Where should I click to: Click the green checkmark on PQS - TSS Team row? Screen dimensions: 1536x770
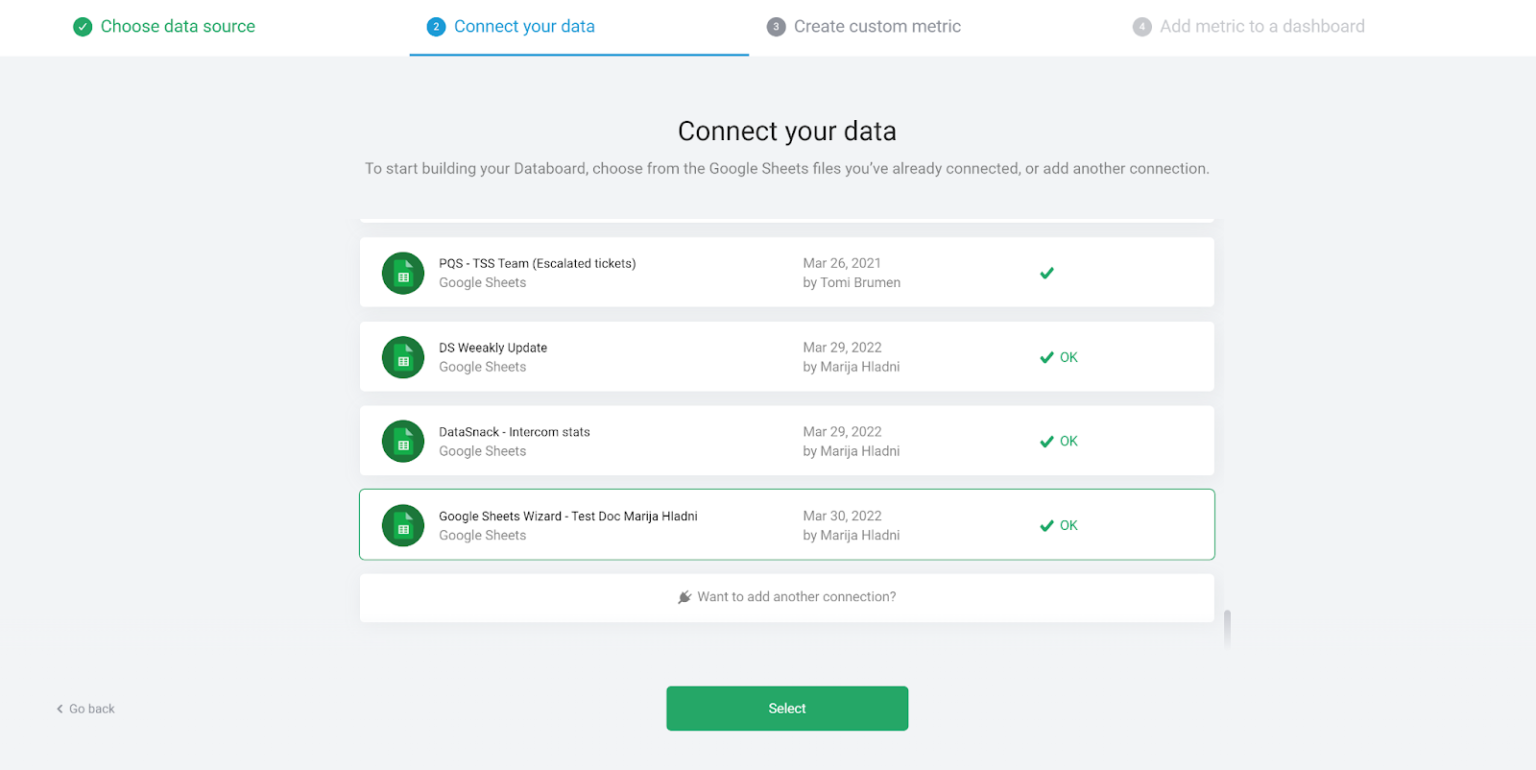[x=1046, y=272]
